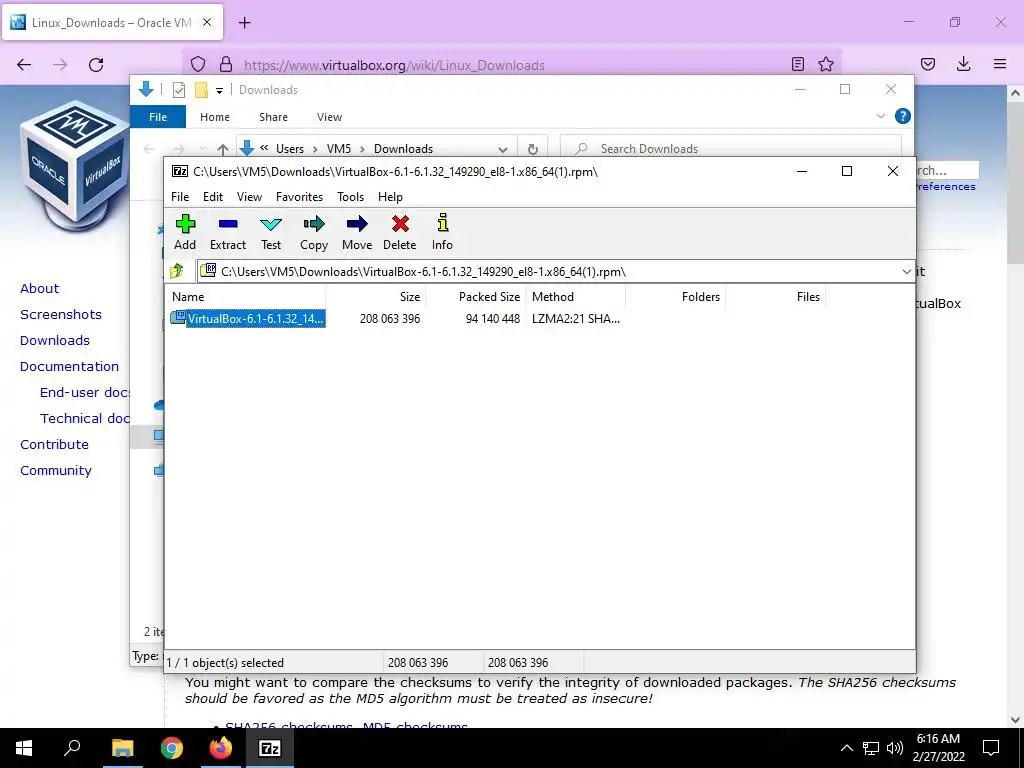This screenshot has height=768, width=1024.
Task: Sort by Method column header
Action: tap(552, 296)
